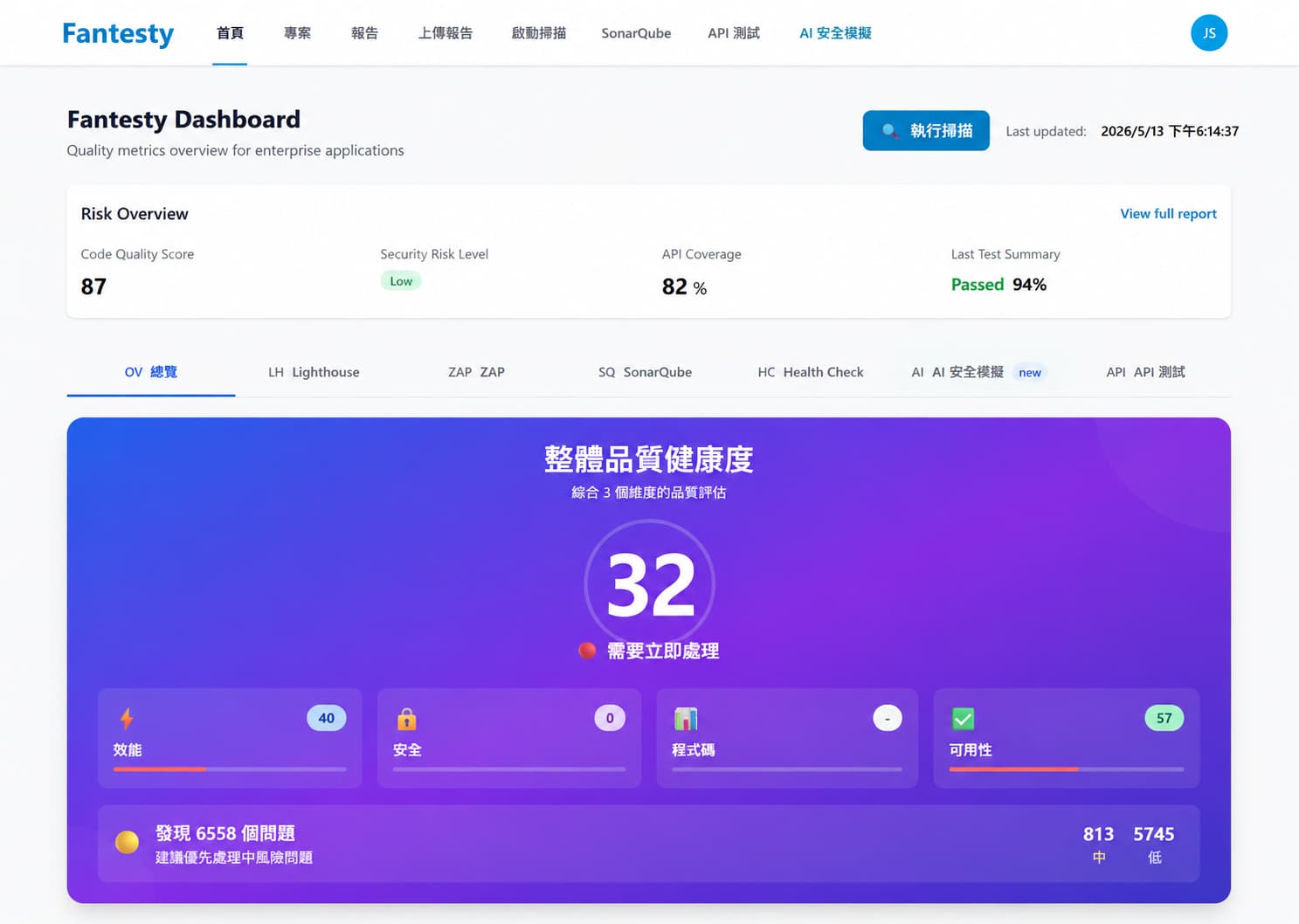Switch to the HC Health Check tab
Viewport: 1299px width, 924px height.
(811, 372)
